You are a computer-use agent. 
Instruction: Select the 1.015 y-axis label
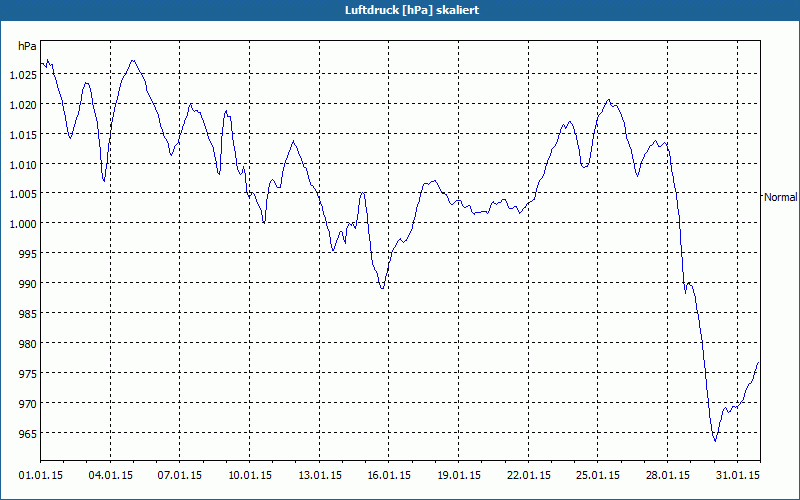point(23,135)
